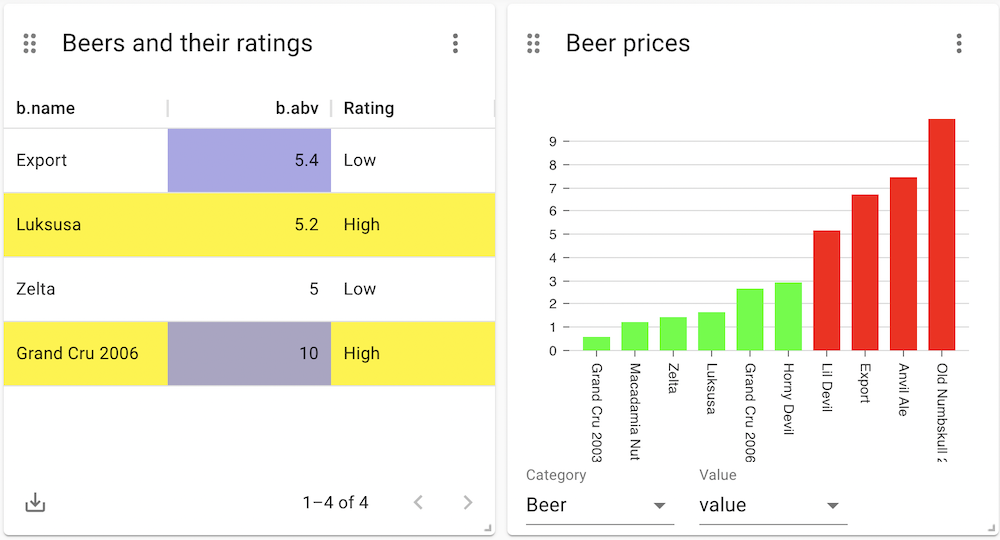Open the three-dot menu of the Beers and their ratings card
Image resolution: width=1000 pixels, height=540 pixels.
[x=455, y=43]
